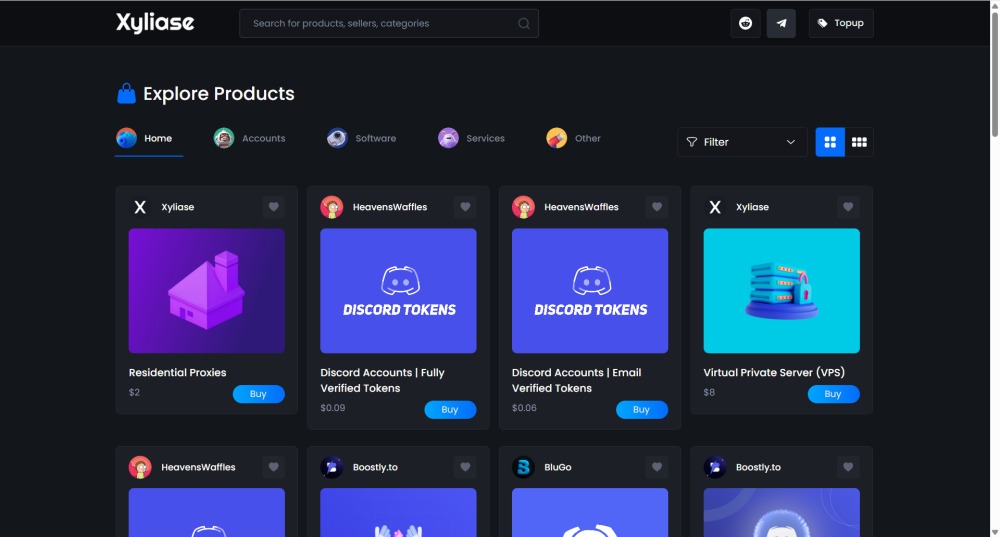Click the Xyliase X seller avatar on Residential Proxies
The image size is (1000, 537).
pos(140,207)
